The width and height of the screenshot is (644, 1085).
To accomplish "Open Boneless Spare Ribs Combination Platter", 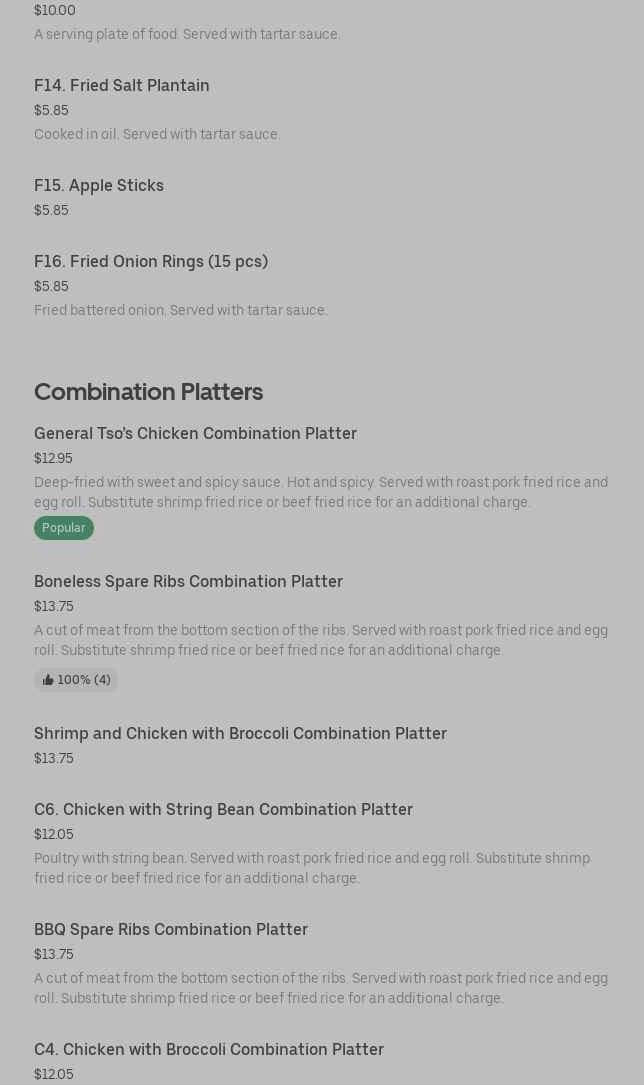I will pyautogui.click(x=188, y=581).
